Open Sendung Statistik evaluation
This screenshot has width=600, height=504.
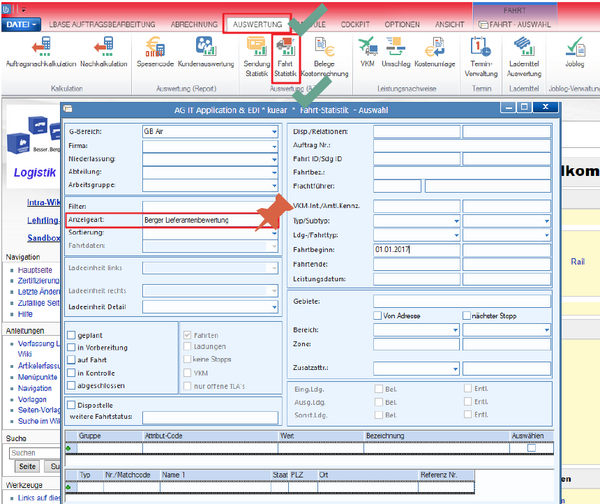click(256, 57)
